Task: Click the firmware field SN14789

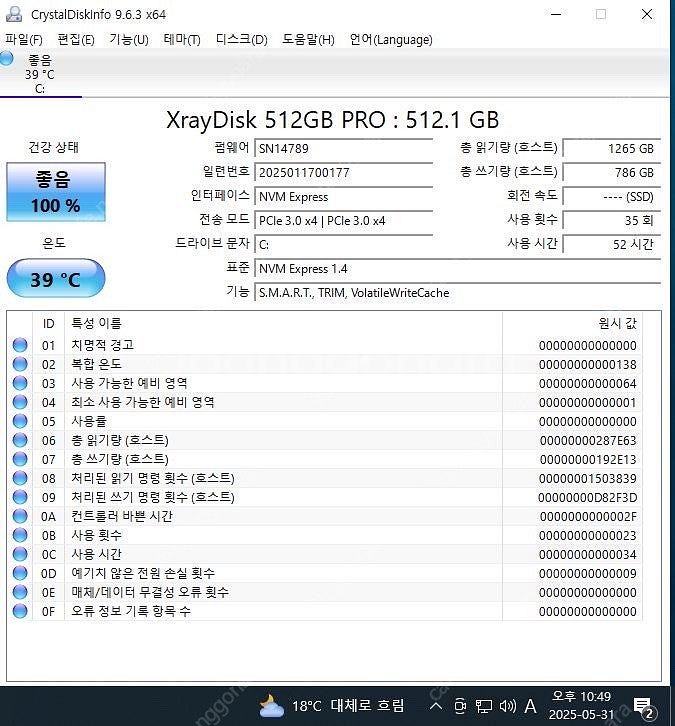Action: coord(344,149)
